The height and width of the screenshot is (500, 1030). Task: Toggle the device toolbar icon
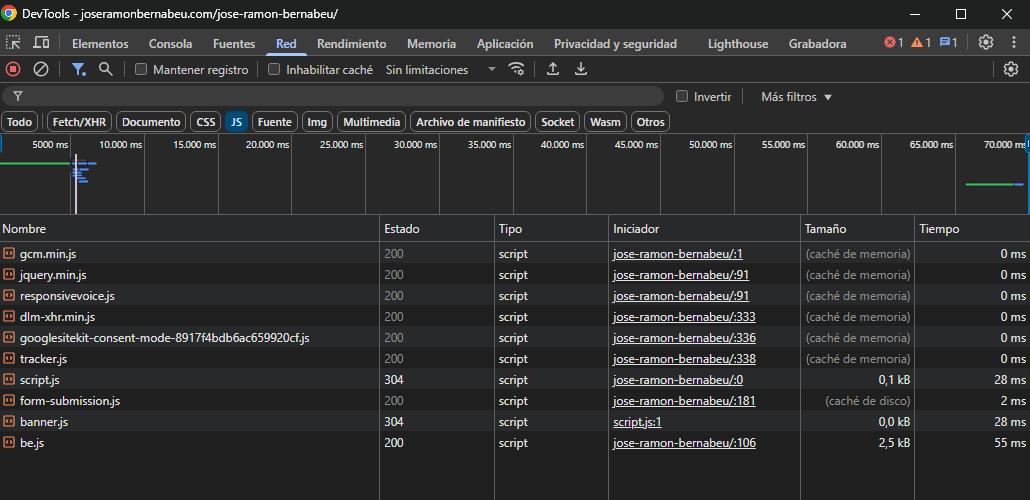click(41, 43)
